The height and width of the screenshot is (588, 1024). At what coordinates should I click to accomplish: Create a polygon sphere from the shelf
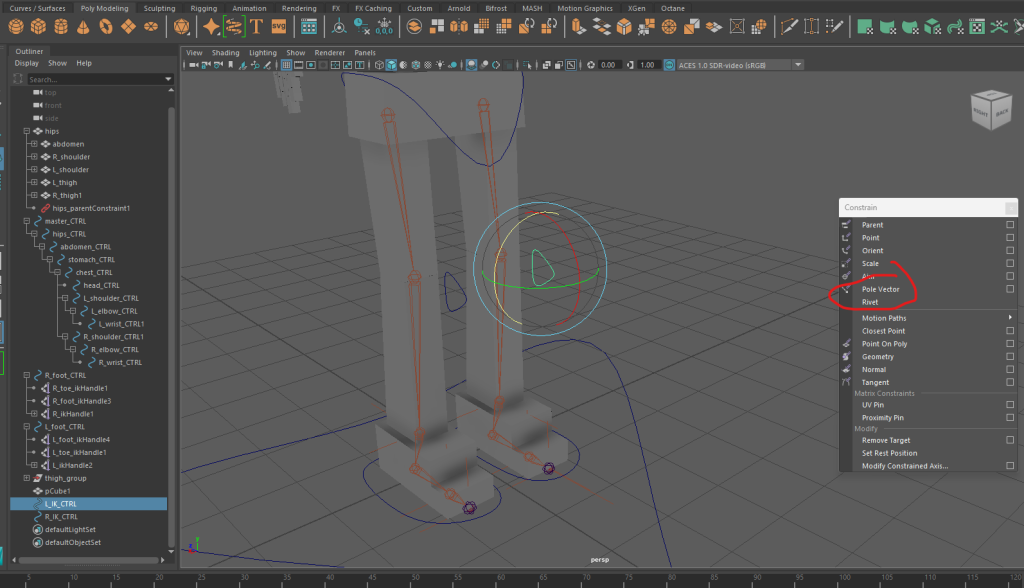[x=16, y=27]
